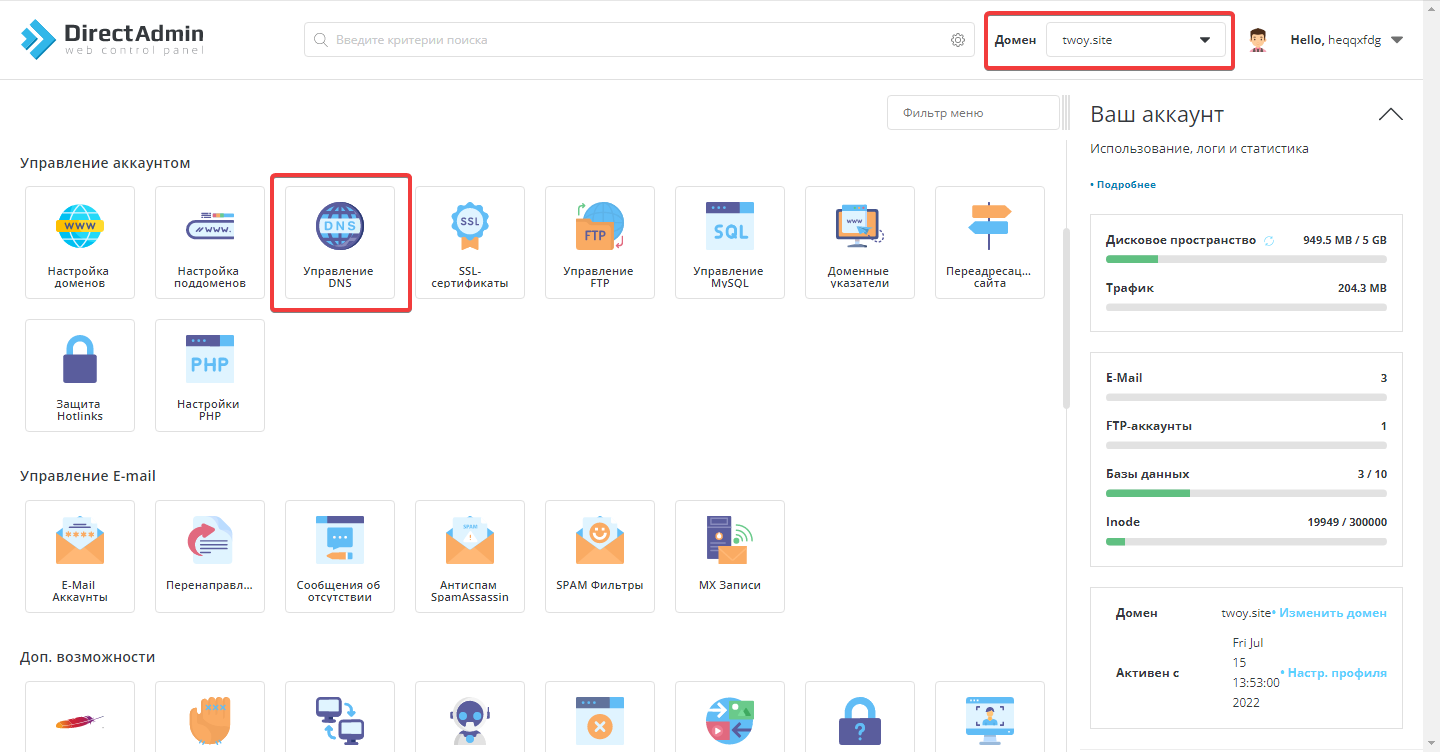Open the Домен dropdown showing twoy.site

1136,40
